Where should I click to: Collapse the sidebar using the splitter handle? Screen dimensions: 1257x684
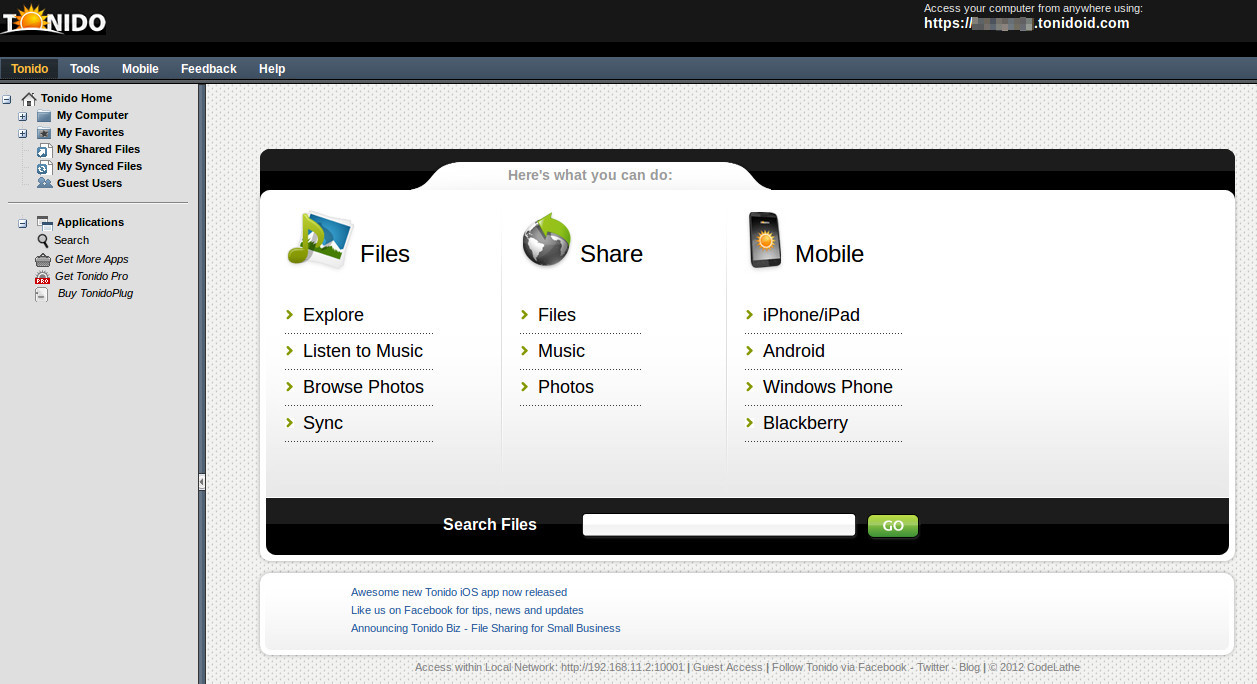(202, 482)
